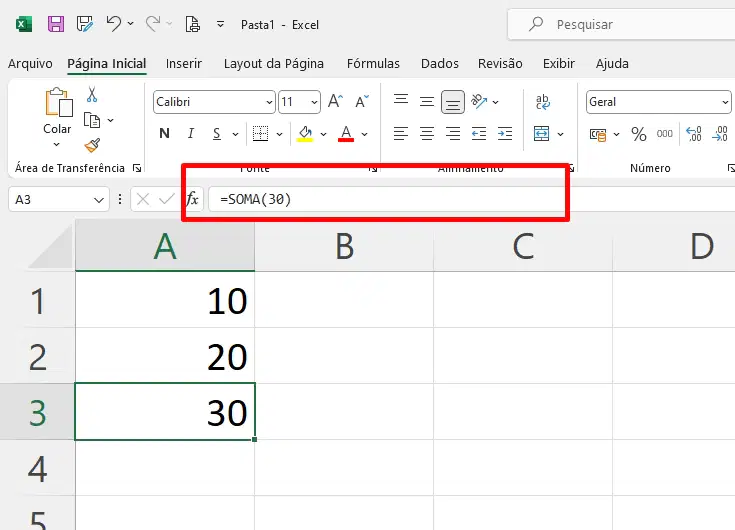Open the undo history dropdown arrow
Image resolution: width=735 pixels, height=530 pixels.
131,23
